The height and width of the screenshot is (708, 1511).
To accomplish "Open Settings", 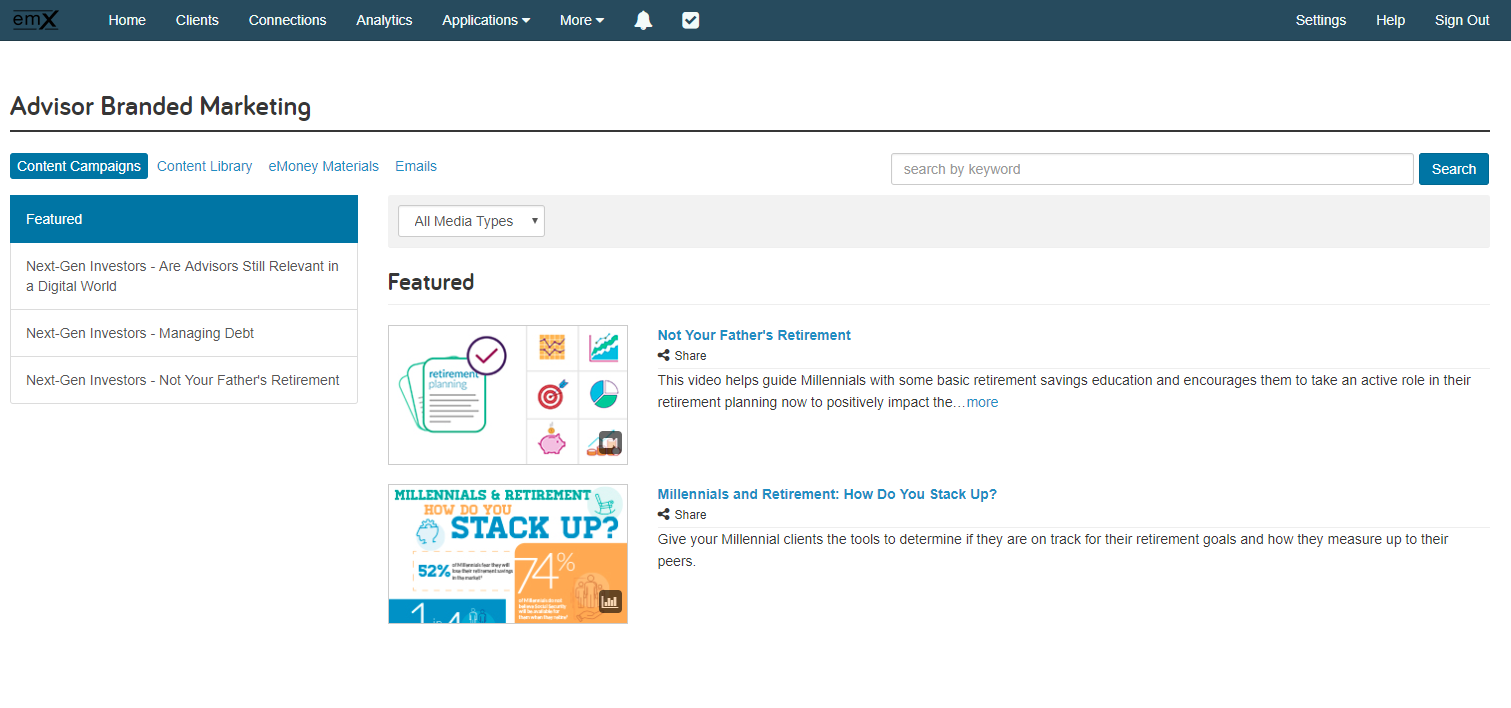I will [1321, 20].
